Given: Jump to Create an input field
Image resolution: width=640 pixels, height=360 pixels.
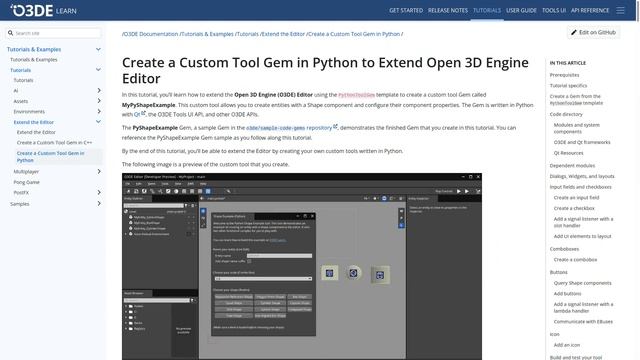Looking at the screenshot, I should (x=576, y=198).
